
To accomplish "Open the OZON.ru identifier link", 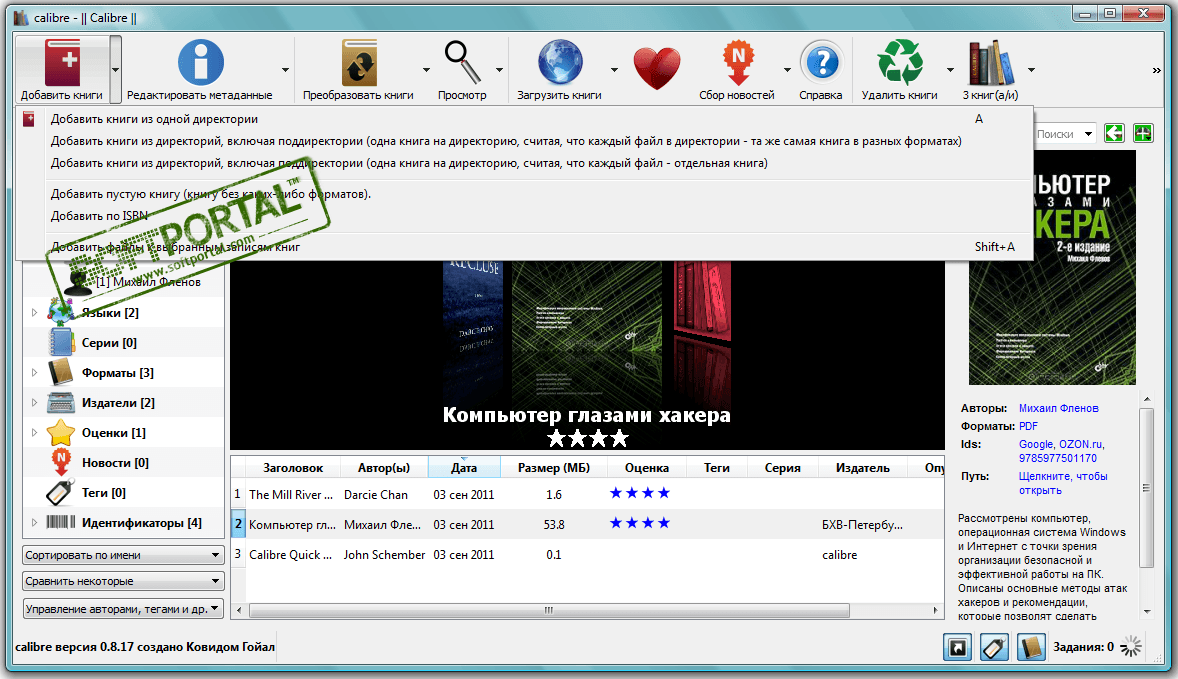I will [1082, 444].
